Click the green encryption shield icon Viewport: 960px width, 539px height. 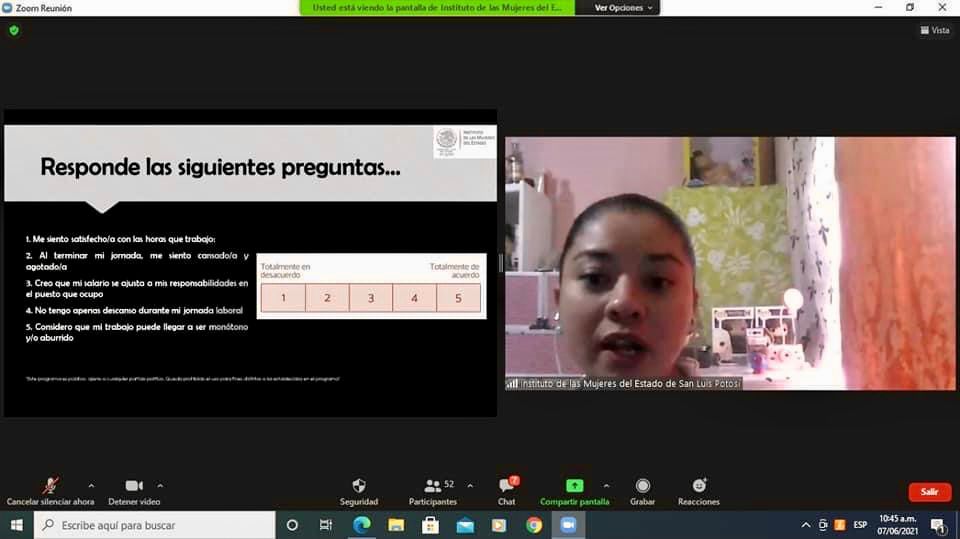[x=14, y=30]
